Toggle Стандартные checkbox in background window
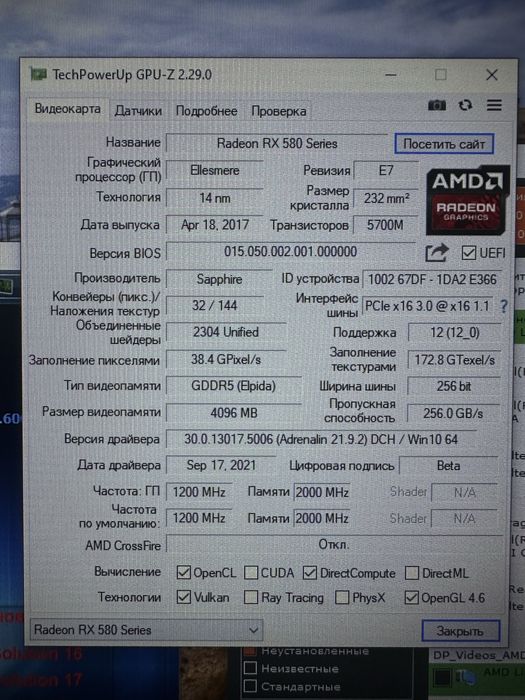The image size is (525, 700). coord(250,686)
